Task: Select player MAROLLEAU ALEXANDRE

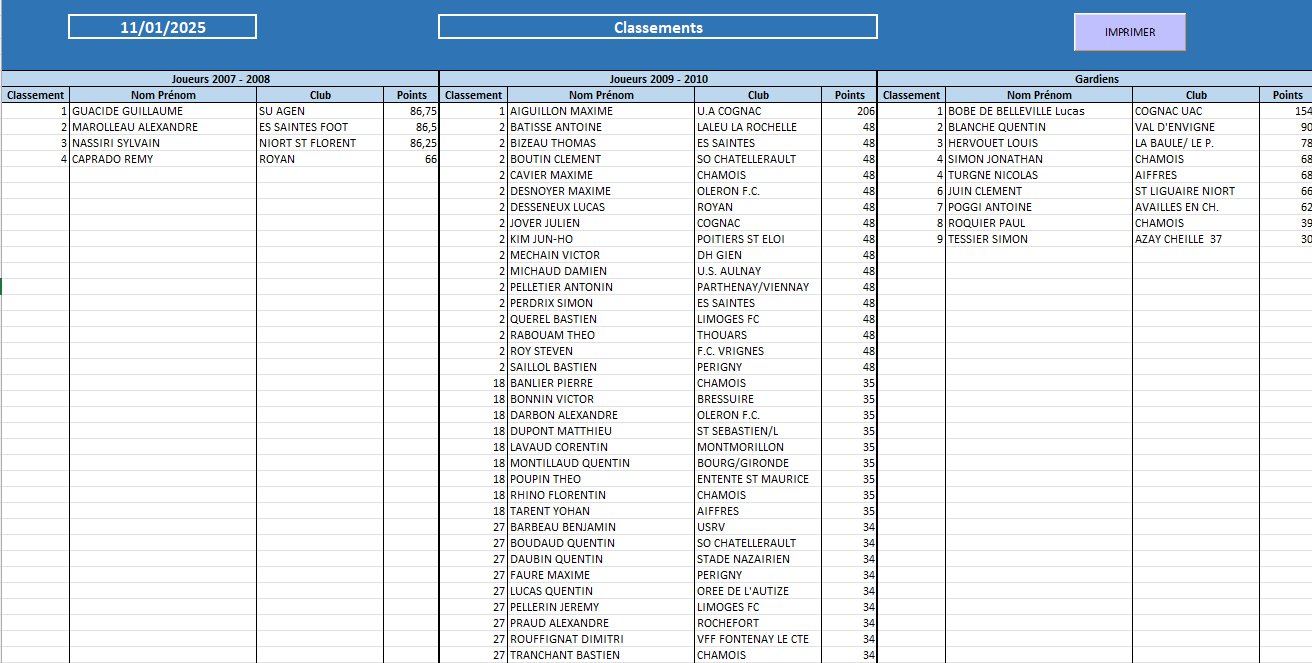Action: point(163,127)
